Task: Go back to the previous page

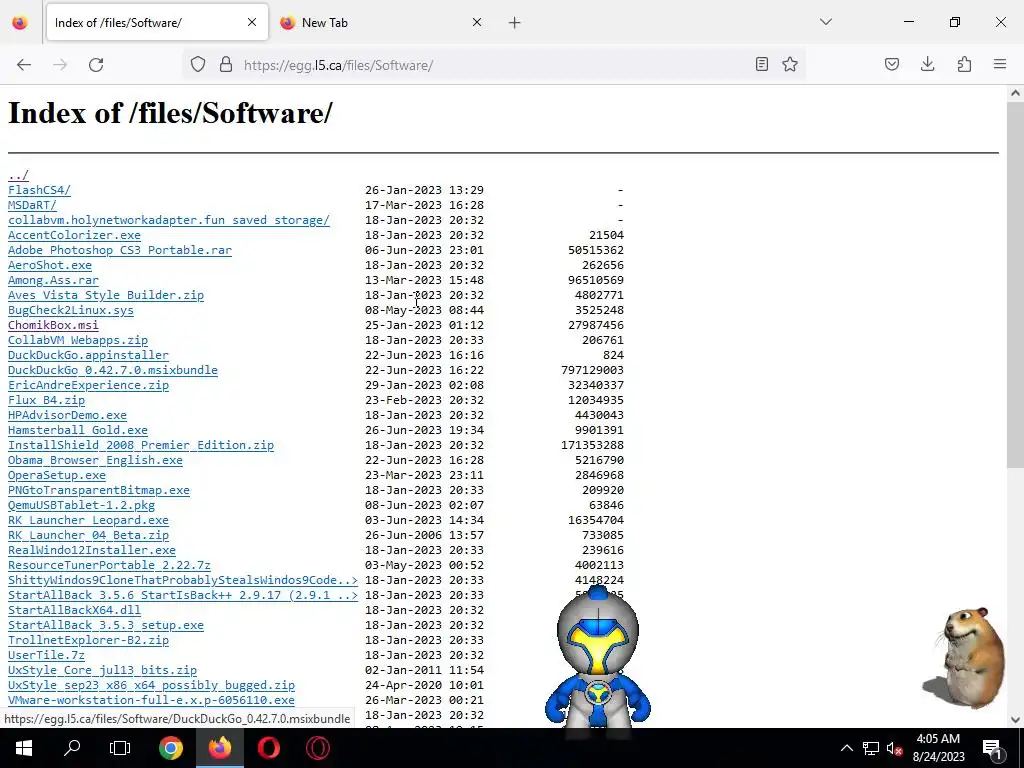Action: [24, 65]
